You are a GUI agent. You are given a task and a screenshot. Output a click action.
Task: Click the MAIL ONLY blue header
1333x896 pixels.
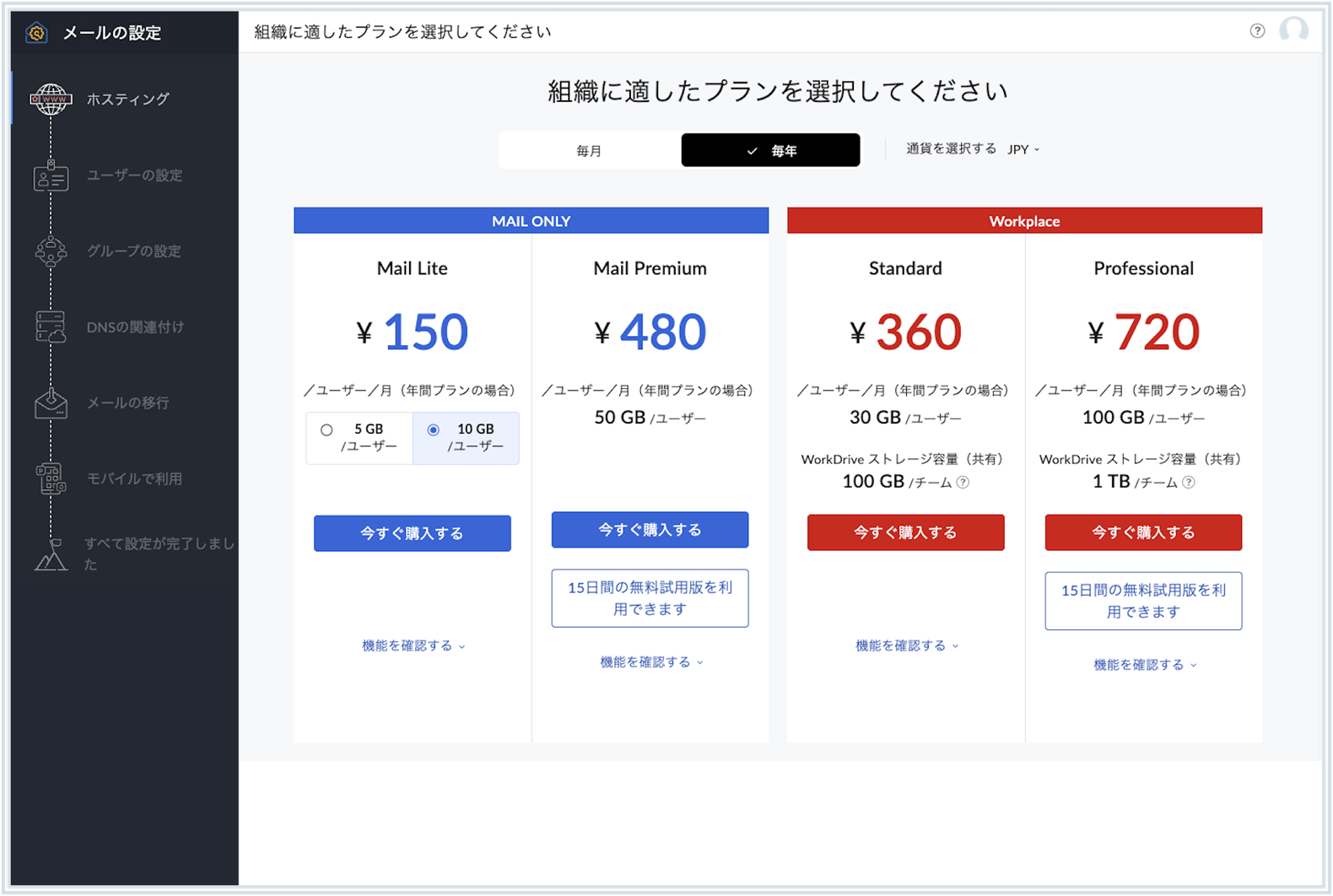pos(532,221)
